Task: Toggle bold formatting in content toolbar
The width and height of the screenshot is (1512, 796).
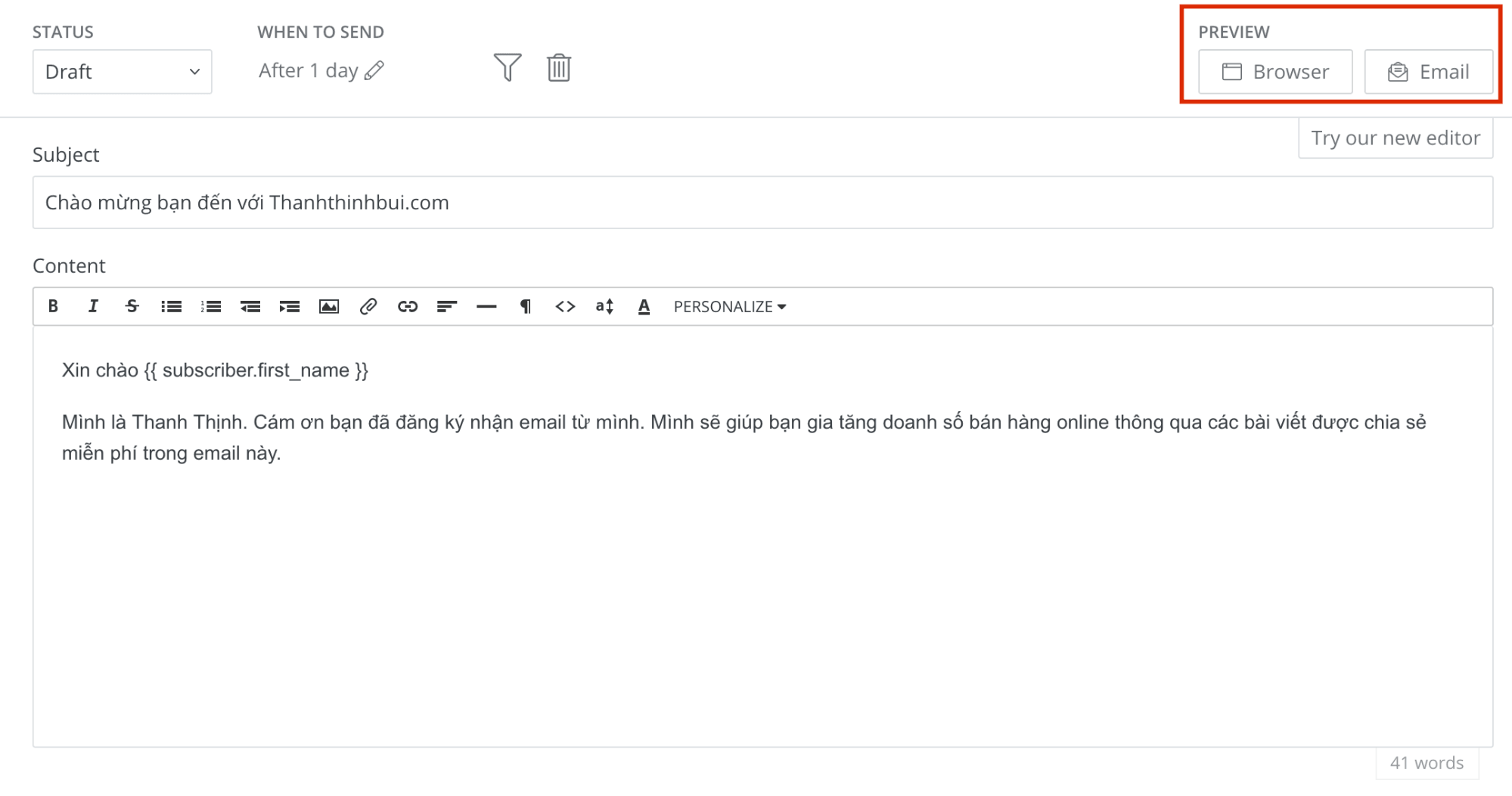Action: (53, 306)
